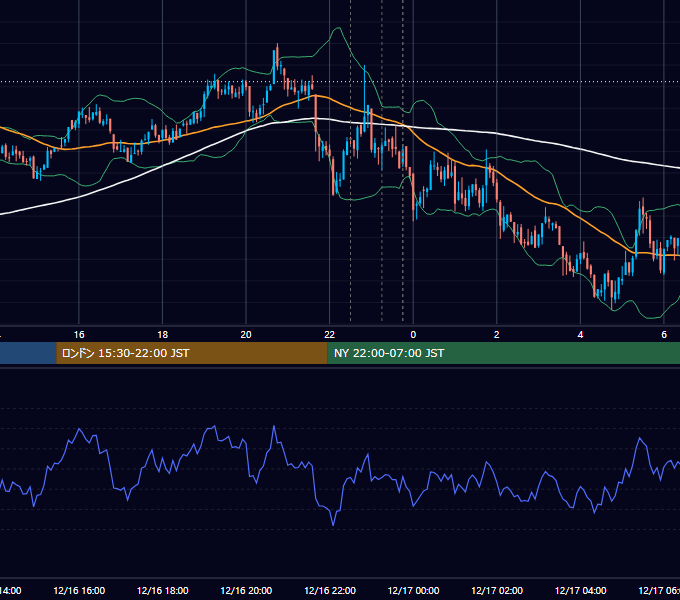Click the 18 hour tick label
680x600 pixels.
coord(163,335)
